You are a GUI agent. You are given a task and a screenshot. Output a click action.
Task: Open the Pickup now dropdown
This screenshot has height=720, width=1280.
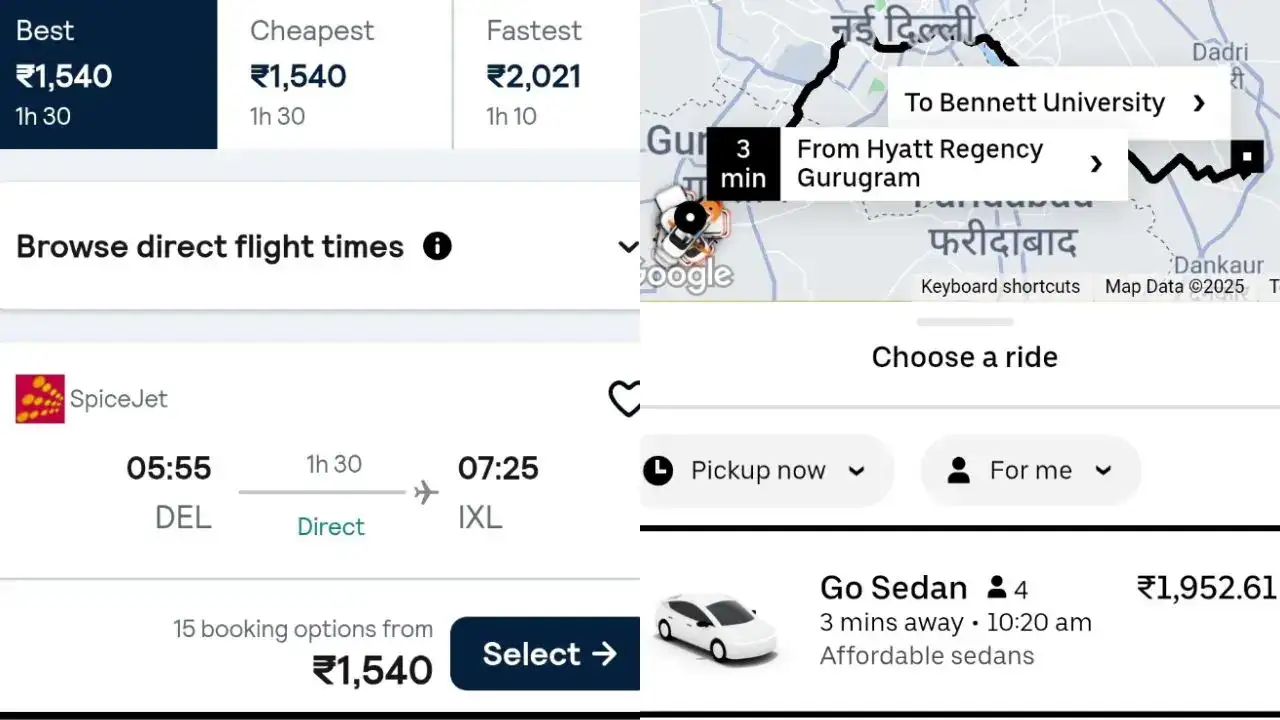pyautogui.click(x=765, y=470)
